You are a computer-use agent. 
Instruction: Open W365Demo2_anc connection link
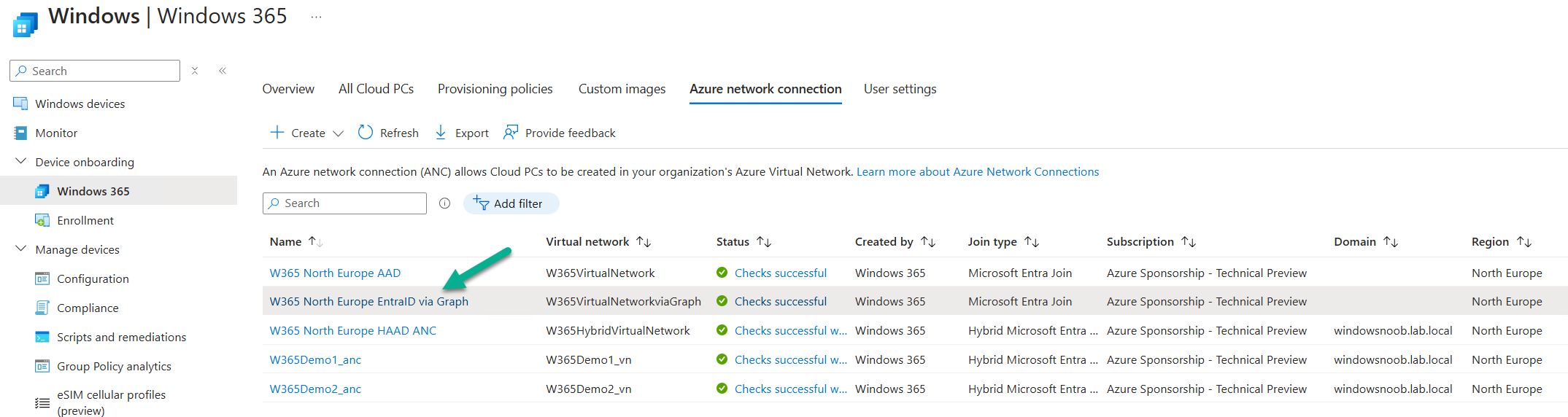[315, 389]
